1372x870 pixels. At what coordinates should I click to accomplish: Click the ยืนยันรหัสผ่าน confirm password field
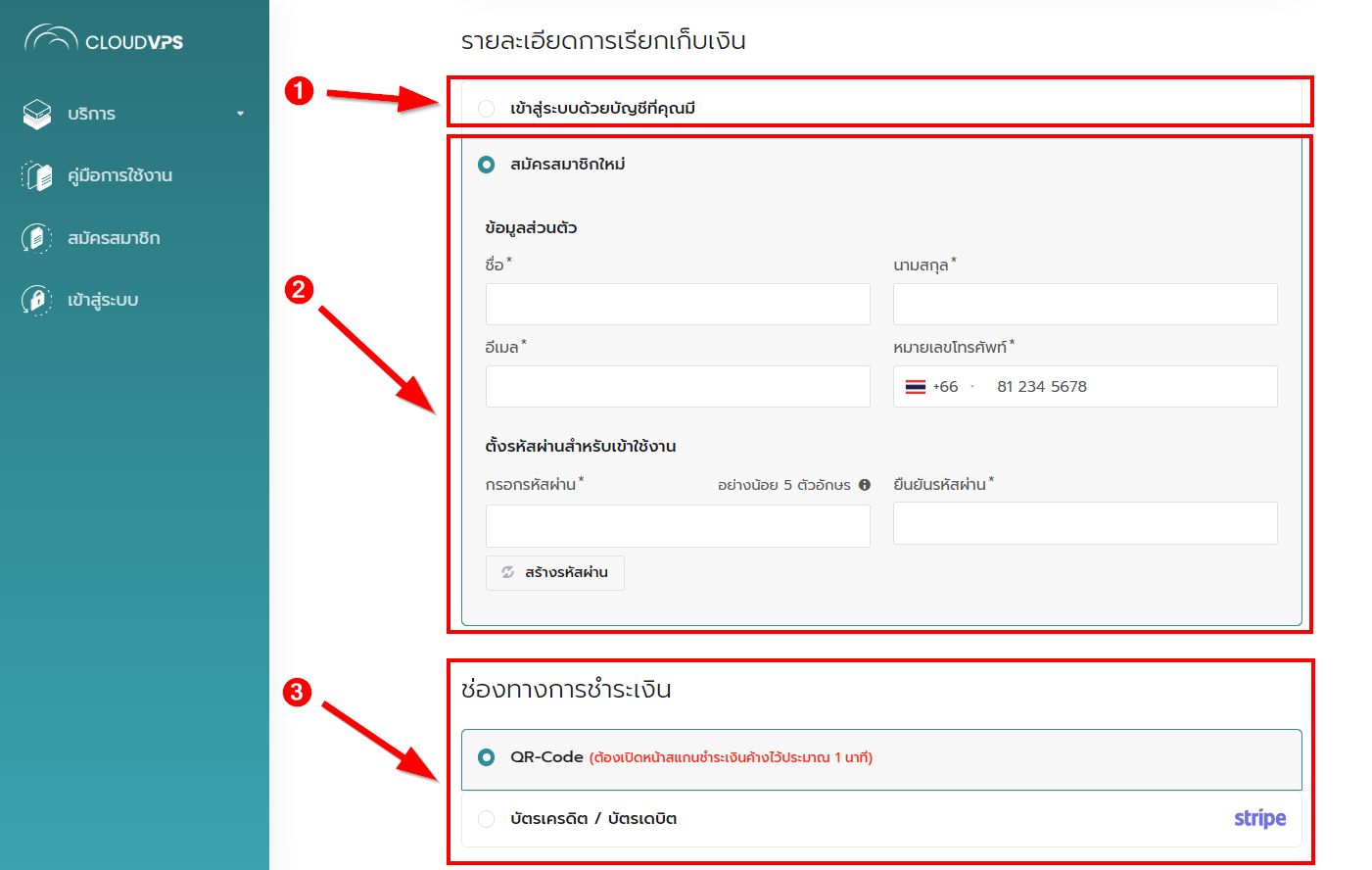tap(1085, 523)
